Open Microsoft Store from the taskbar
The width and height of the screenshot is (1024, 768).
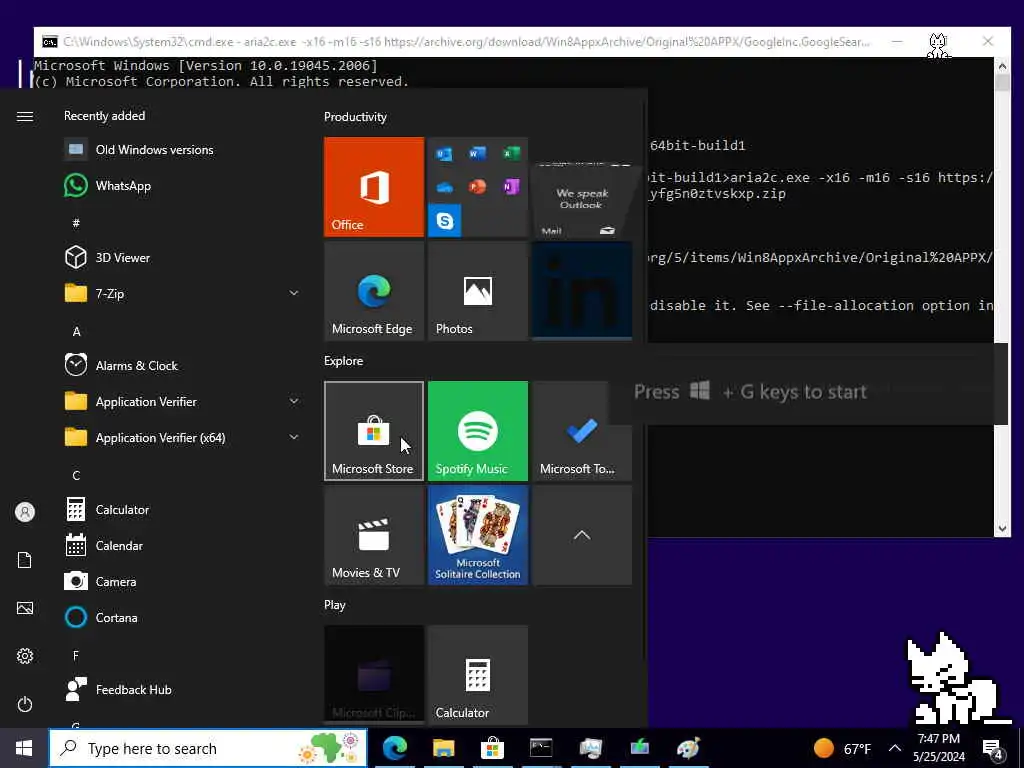(492, 748)
